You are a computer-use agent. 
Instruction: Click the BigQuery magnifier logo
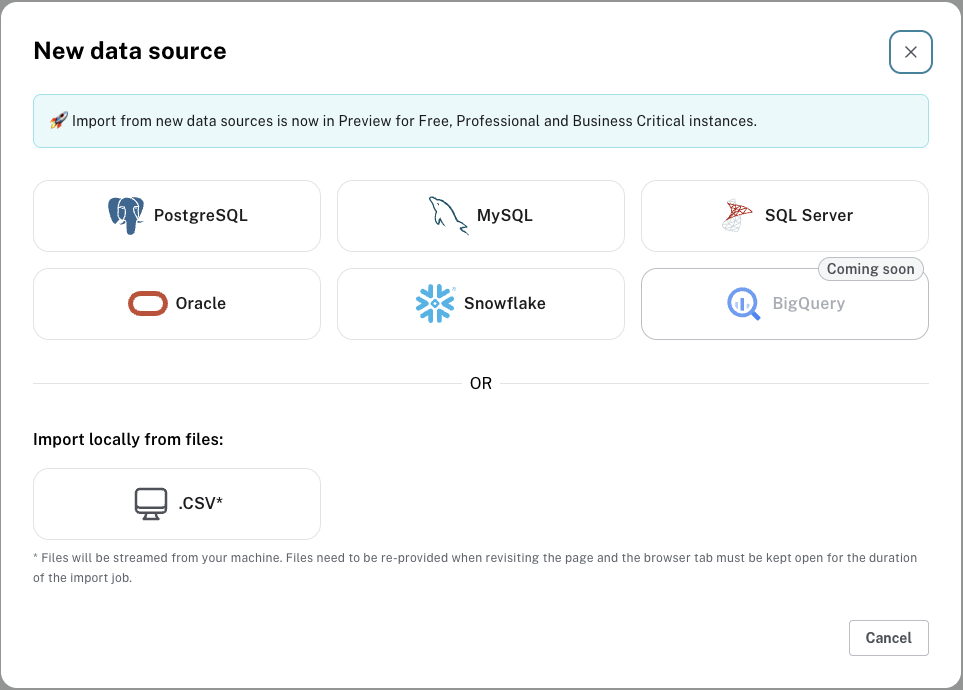[744, 304]
